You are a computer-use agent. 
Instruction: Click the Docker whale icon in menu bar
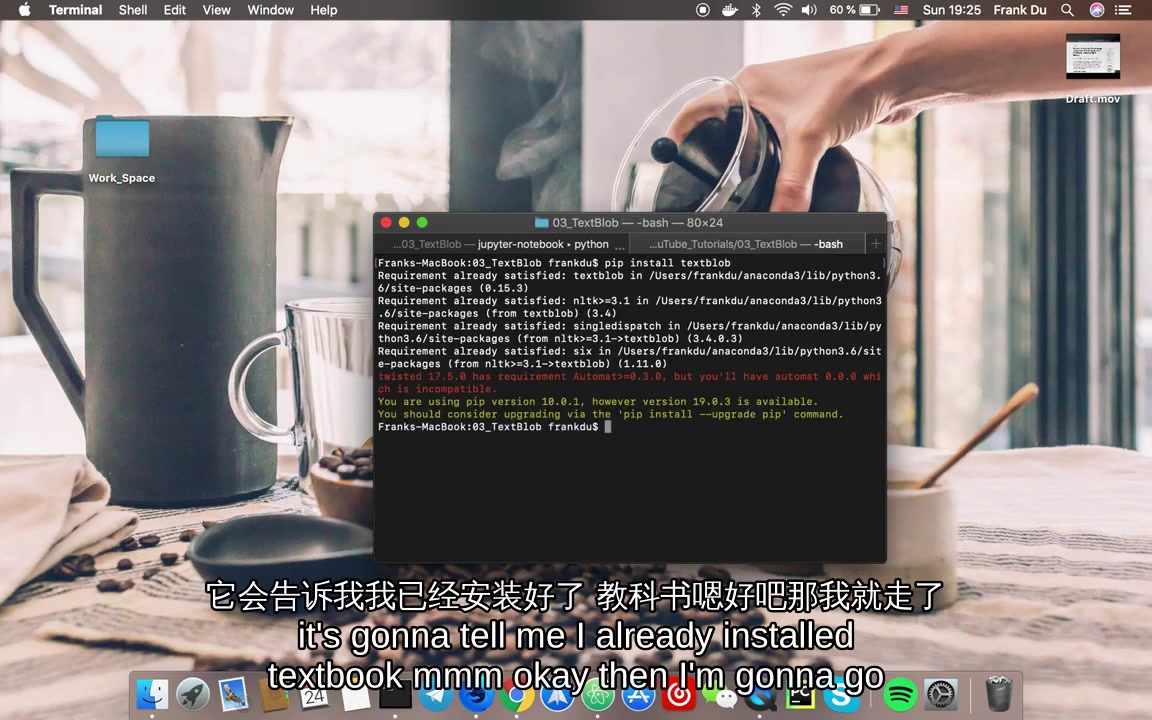pos(729,10)
